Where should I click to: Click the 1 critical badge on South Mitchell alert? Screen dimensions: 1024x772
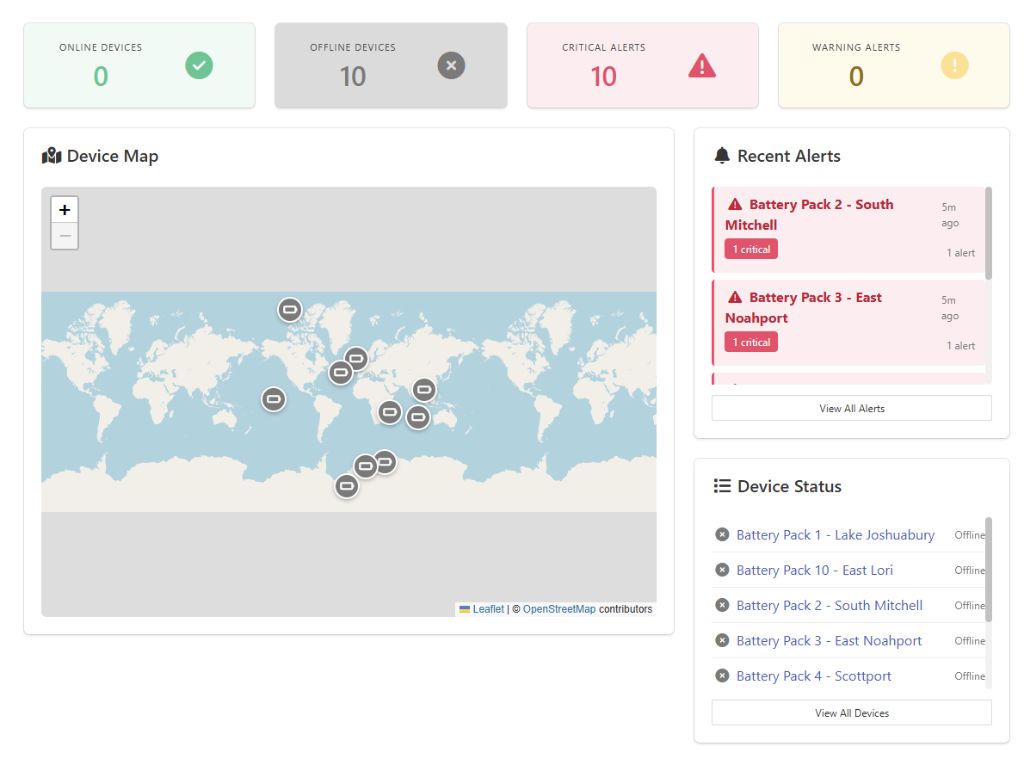(x=750, y=248)
